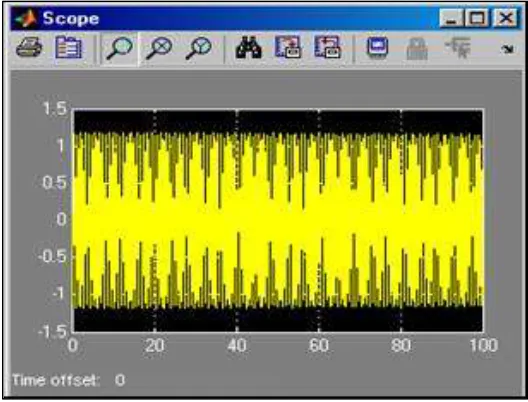Click the Print icon in Scope toolbar
Viewport: 528px width, 402px height.
click(x=29, y=48)
